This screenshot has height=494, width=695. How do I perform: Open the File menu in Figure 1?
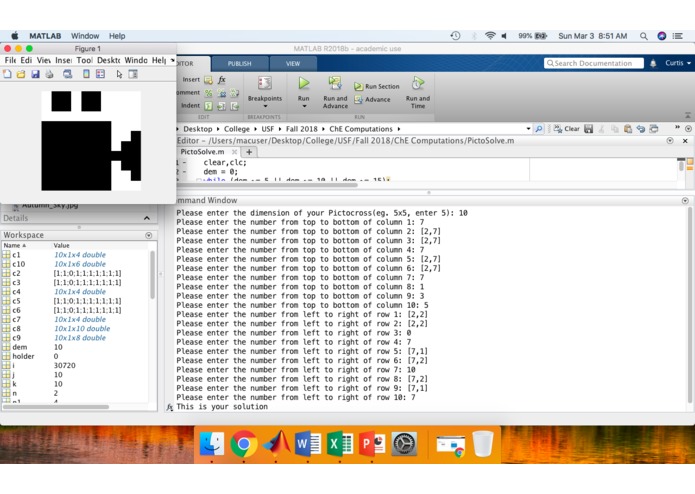10,60
